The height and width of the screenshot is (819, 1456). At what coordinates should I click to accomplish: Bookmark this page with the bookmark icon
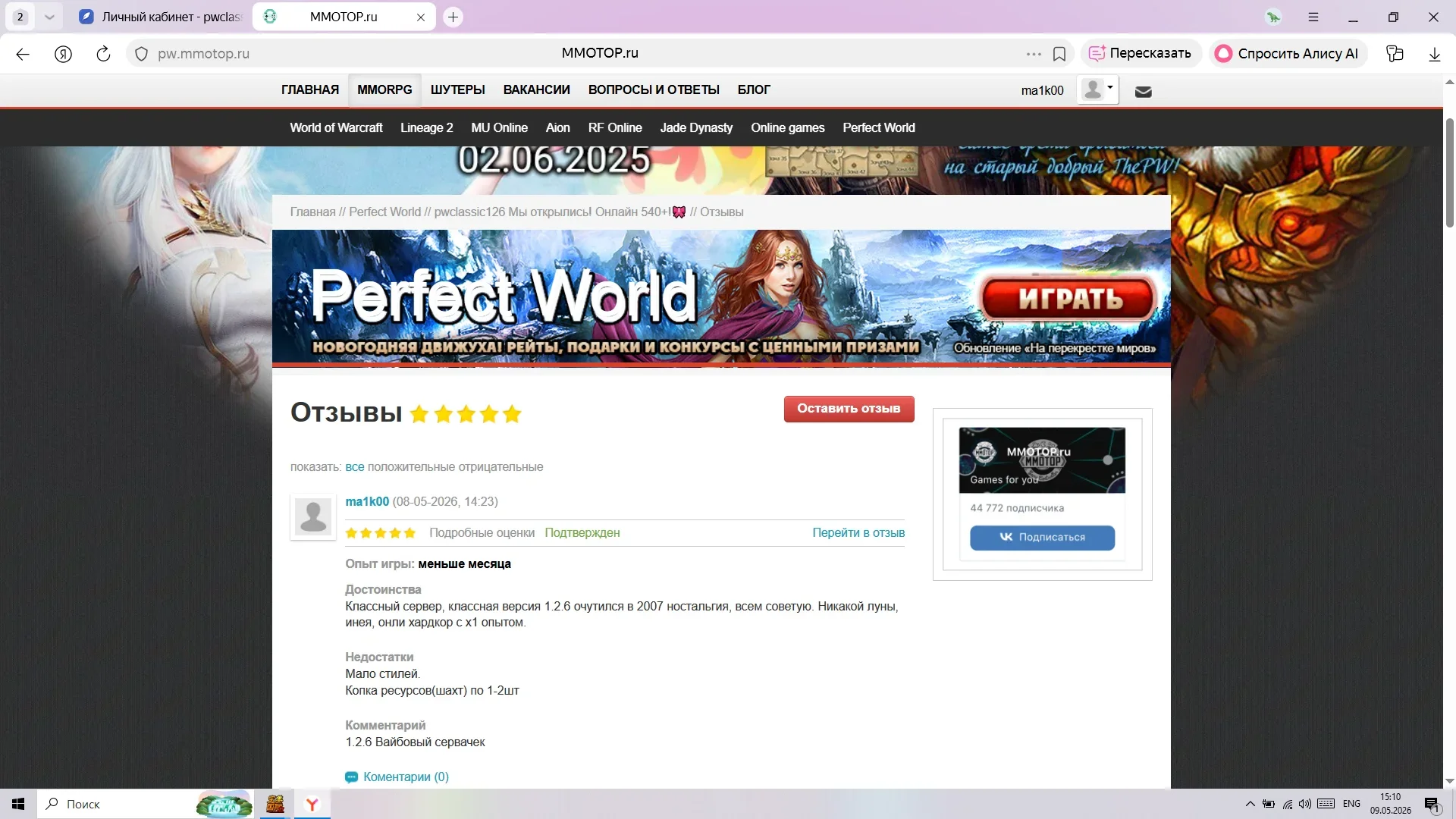point(1059,54)
